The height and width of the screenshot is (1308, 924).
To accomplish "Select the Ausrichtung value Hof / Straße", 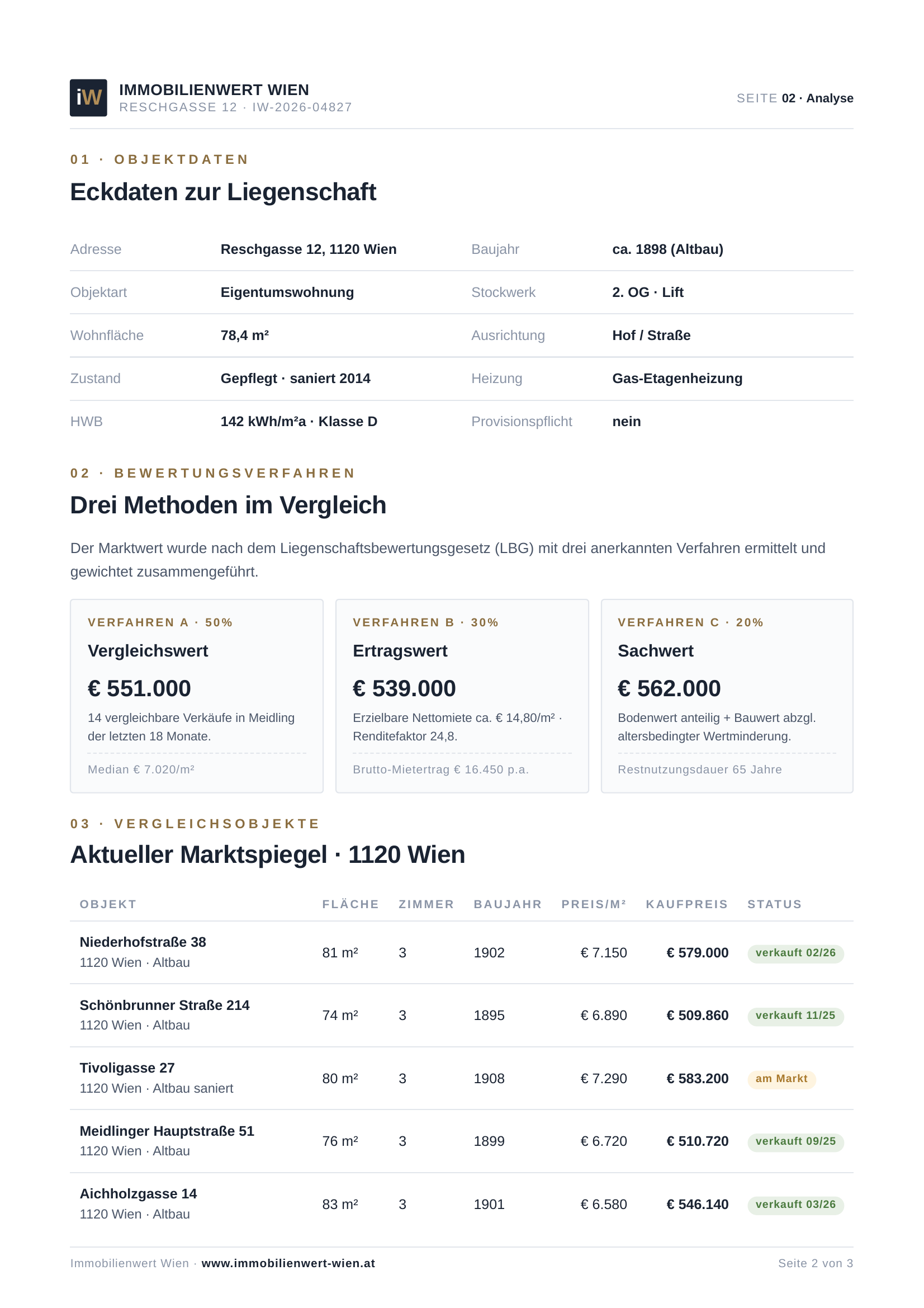I will (x=651, y=336).
